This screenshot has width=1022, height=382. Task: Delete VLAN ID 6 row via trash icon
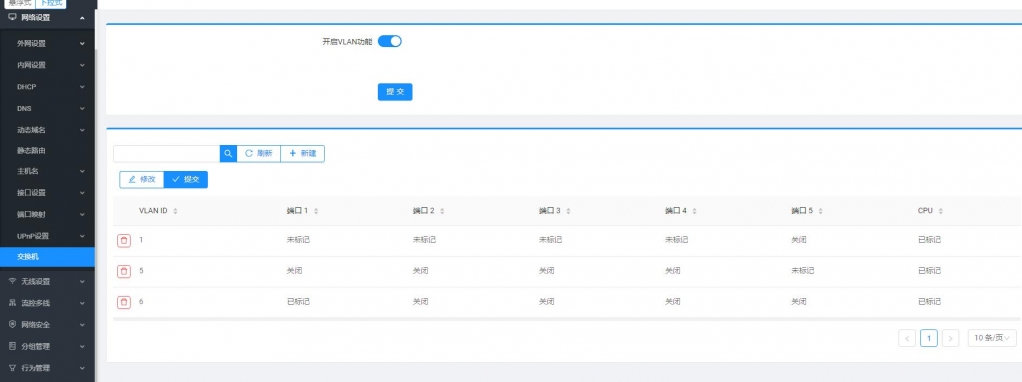124,302
